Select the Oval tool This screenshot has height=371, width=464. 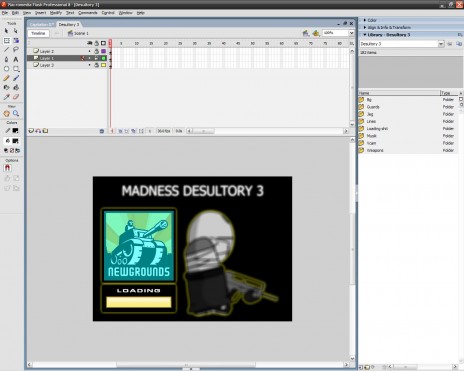(6, 69)
